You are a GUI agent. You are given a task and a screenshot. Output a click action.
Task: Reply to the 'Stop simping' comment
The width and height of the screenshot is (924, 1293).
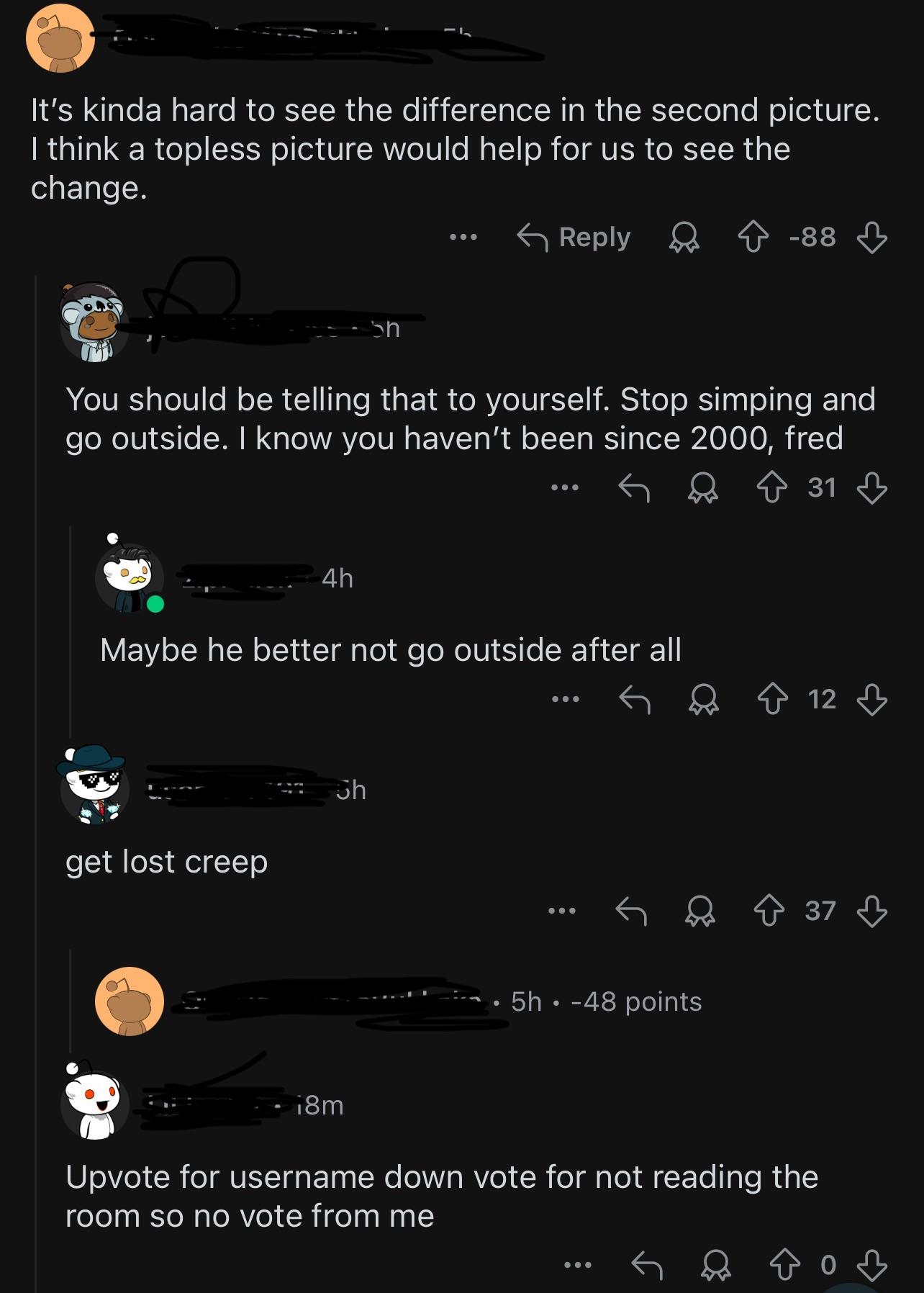point(634,488)
